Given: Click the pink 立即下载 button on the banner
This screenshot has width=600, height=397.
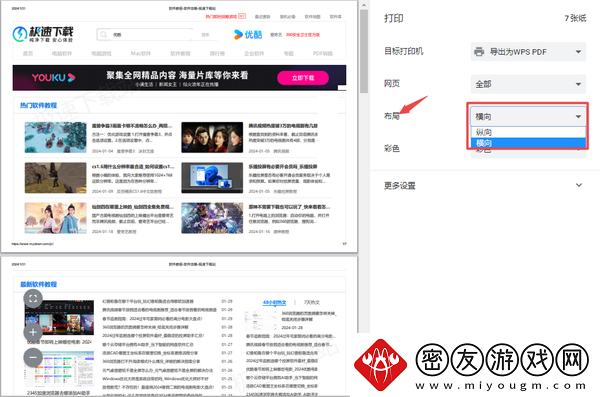Looking at the screenshot, I should point(303,78).
